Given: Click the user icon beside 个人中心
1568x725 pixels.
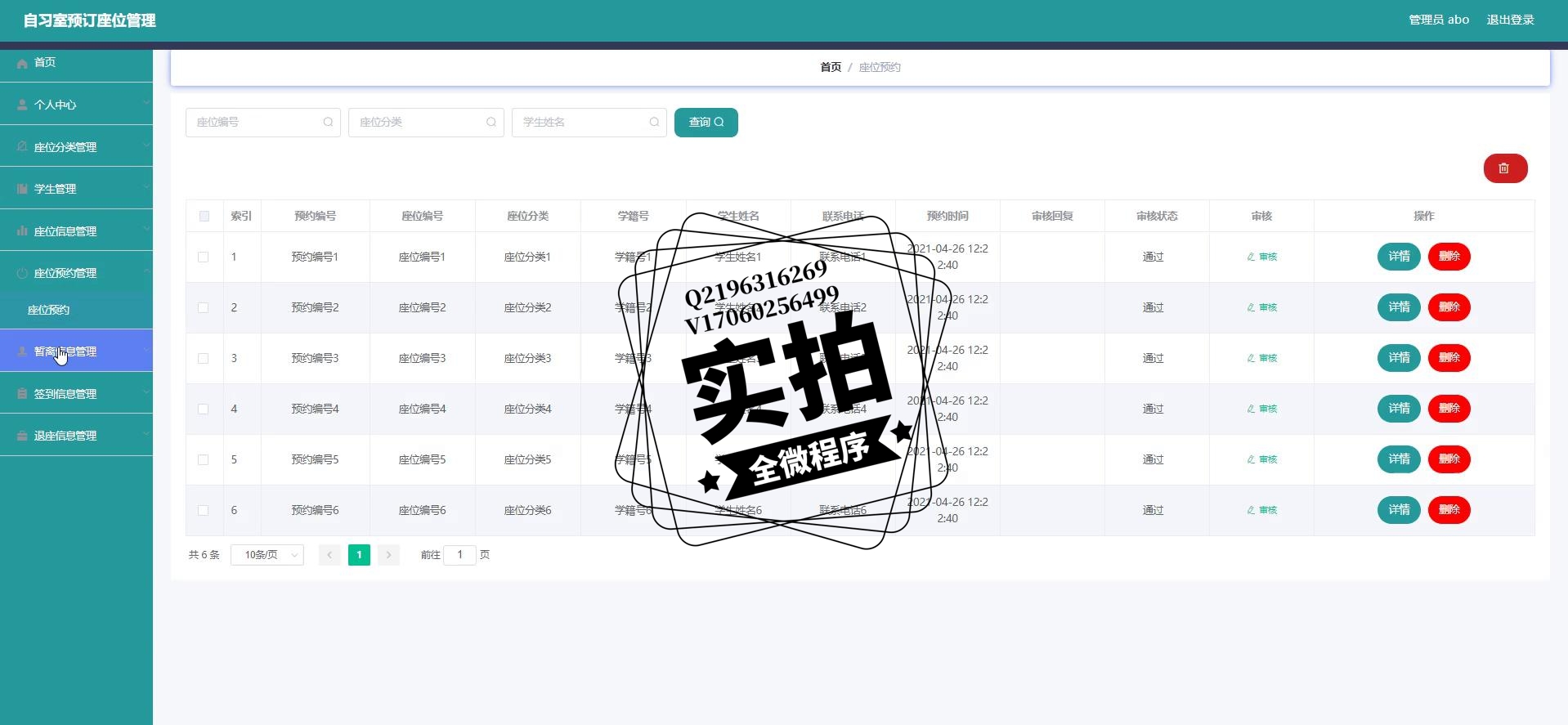Looking at the screenshot, I should (22, 105).
